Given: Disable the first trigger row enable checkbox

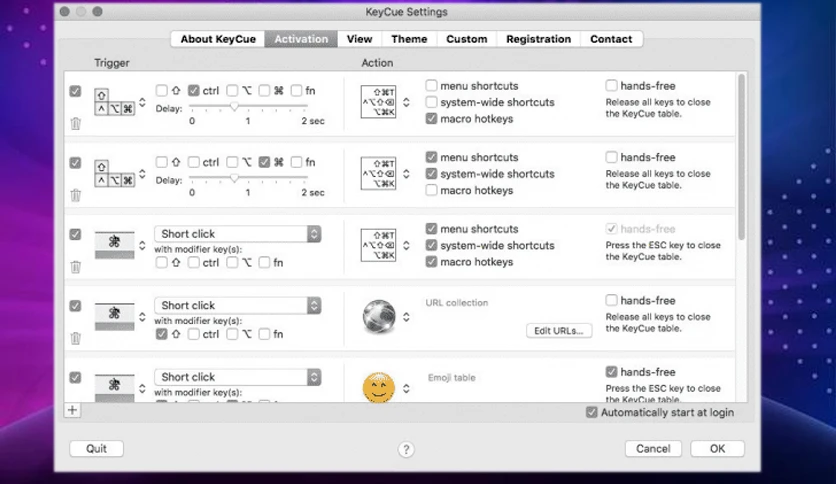Looking at the screenshot, I should pyautogui.click(x=75, y=91).
